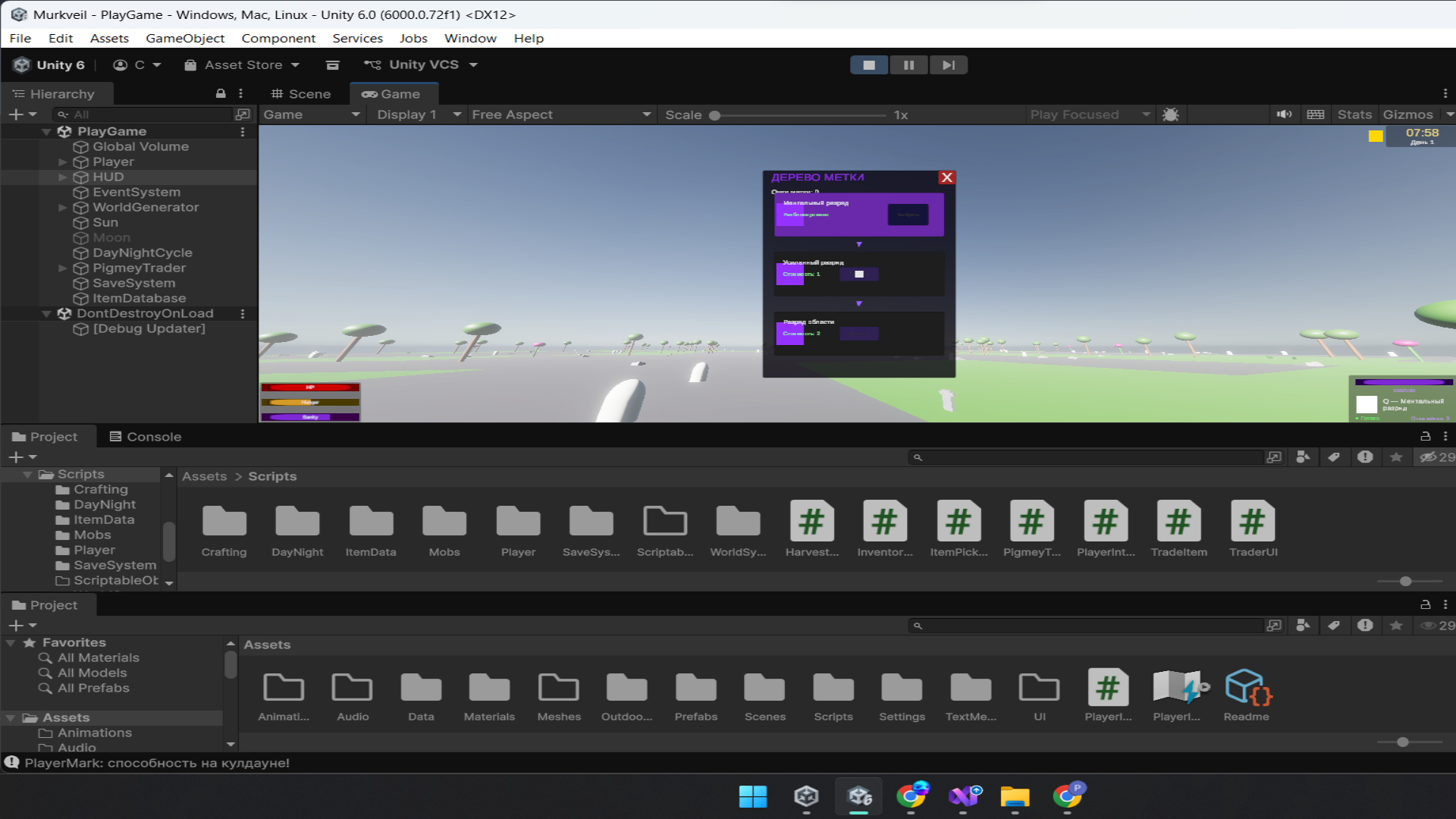
Task: Toggle the Hierarchy panel lock icon
Action: [x=221, y=93]
